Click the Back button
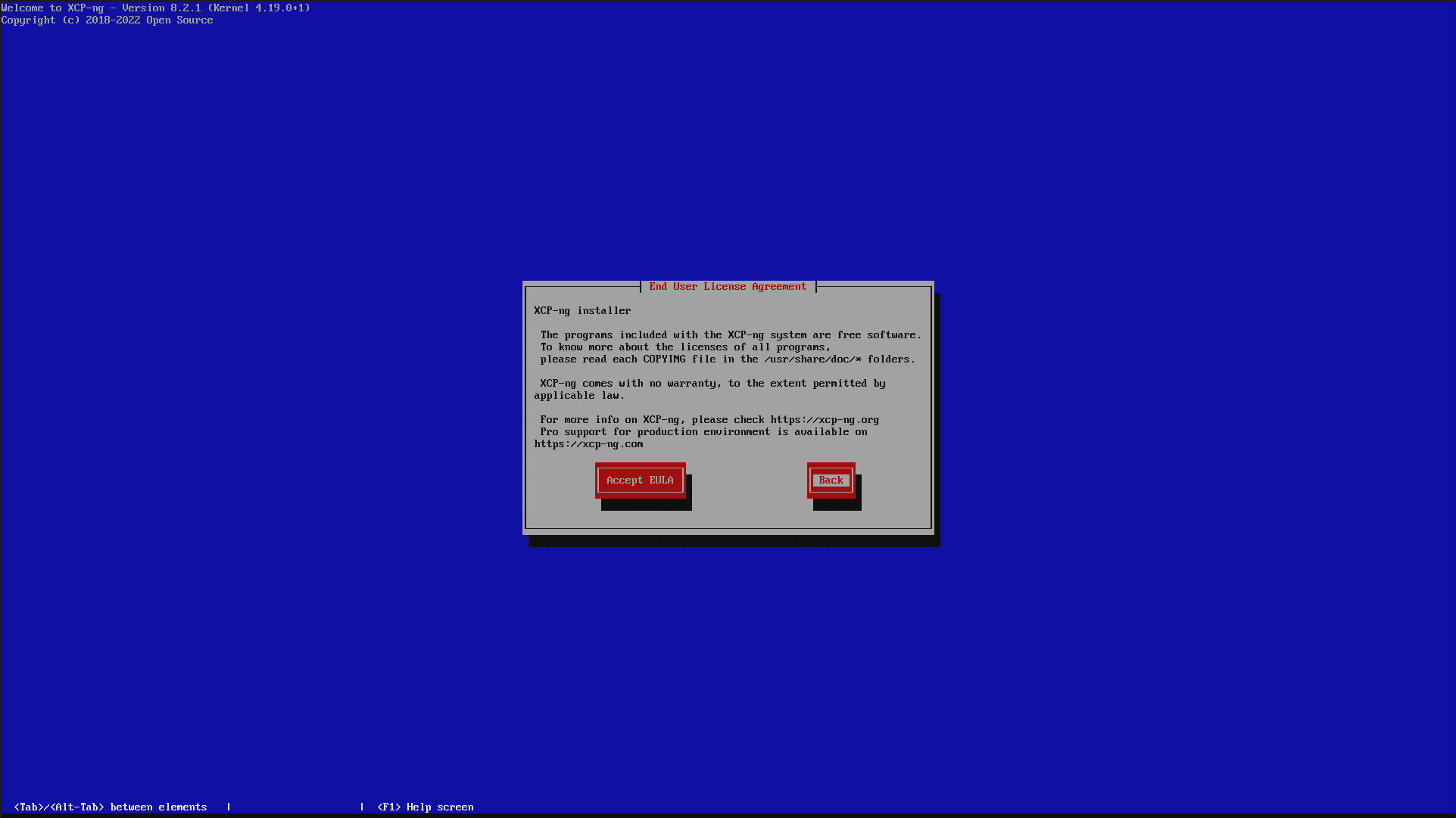This screenshot has width=1456, height=818. [x=831, y=481]
